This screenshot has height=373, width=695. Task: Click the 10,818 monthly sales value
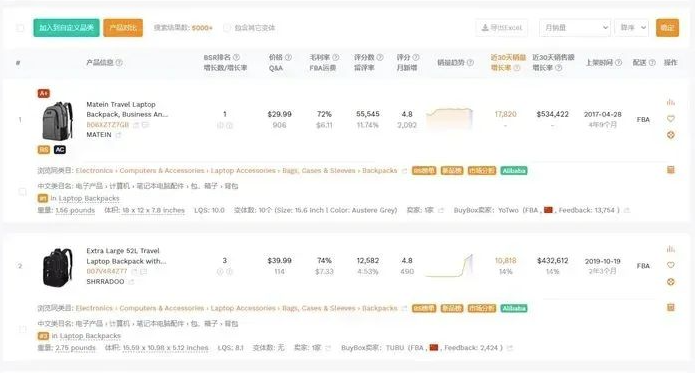[x=505, y=260]
